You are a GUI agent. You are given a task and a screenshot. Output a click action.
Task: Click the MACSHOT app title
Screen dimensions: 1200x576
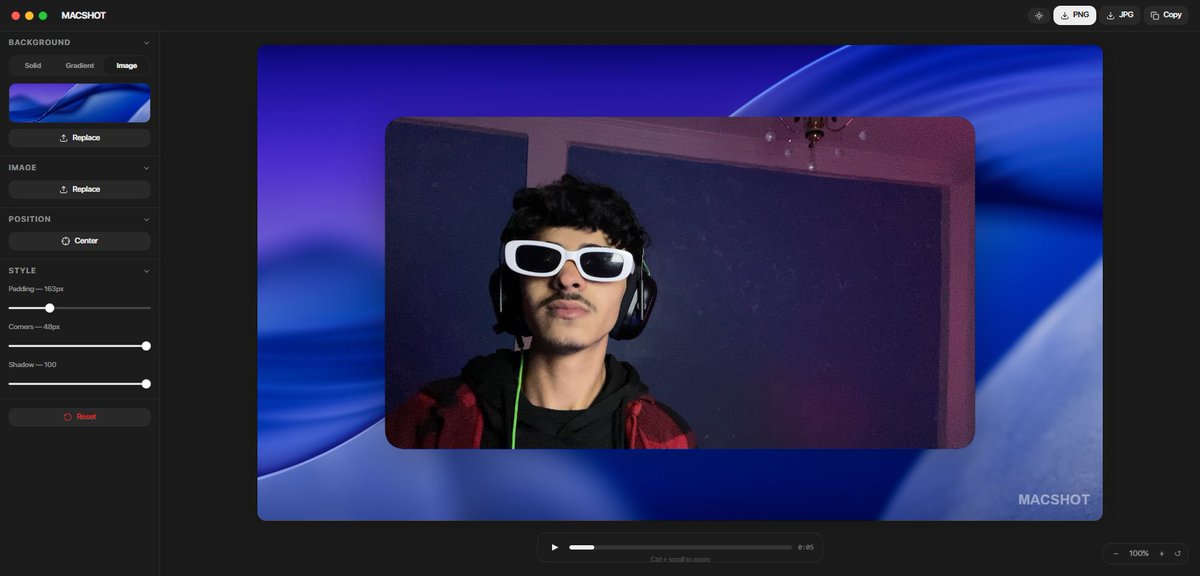(84, 15)
